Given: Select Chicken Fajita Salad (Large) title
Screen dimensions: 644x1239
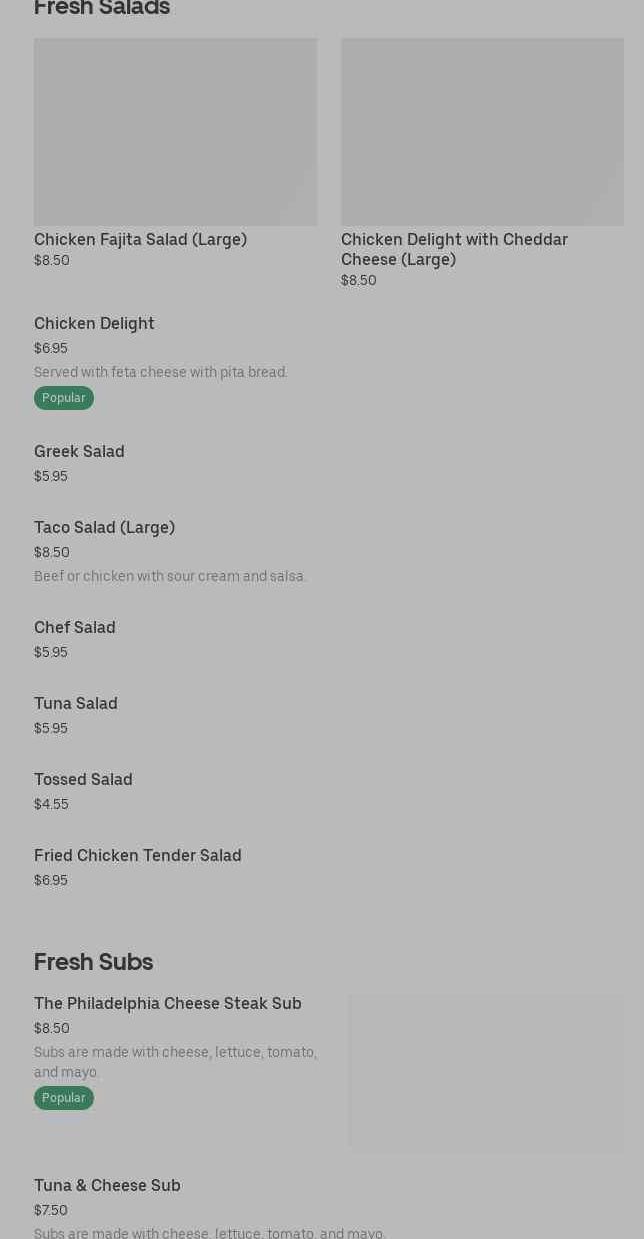Looking at the screenshot, I should click(x=140, y=240).
